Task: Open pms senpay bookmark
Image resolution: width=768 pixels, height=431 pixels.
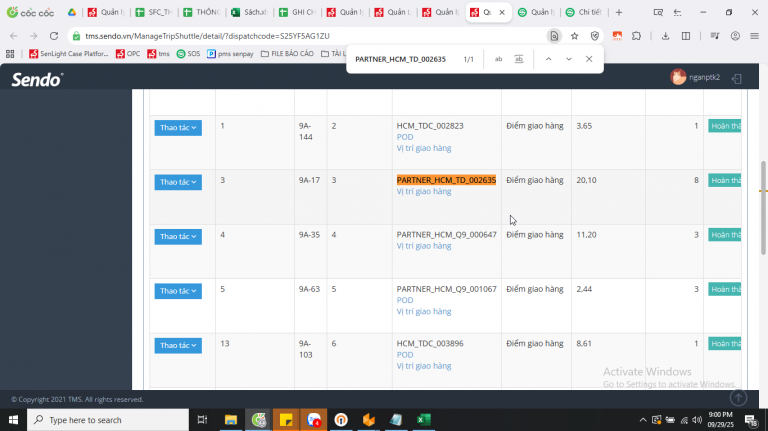Action: pyautogui.click(x=230, y=54)
